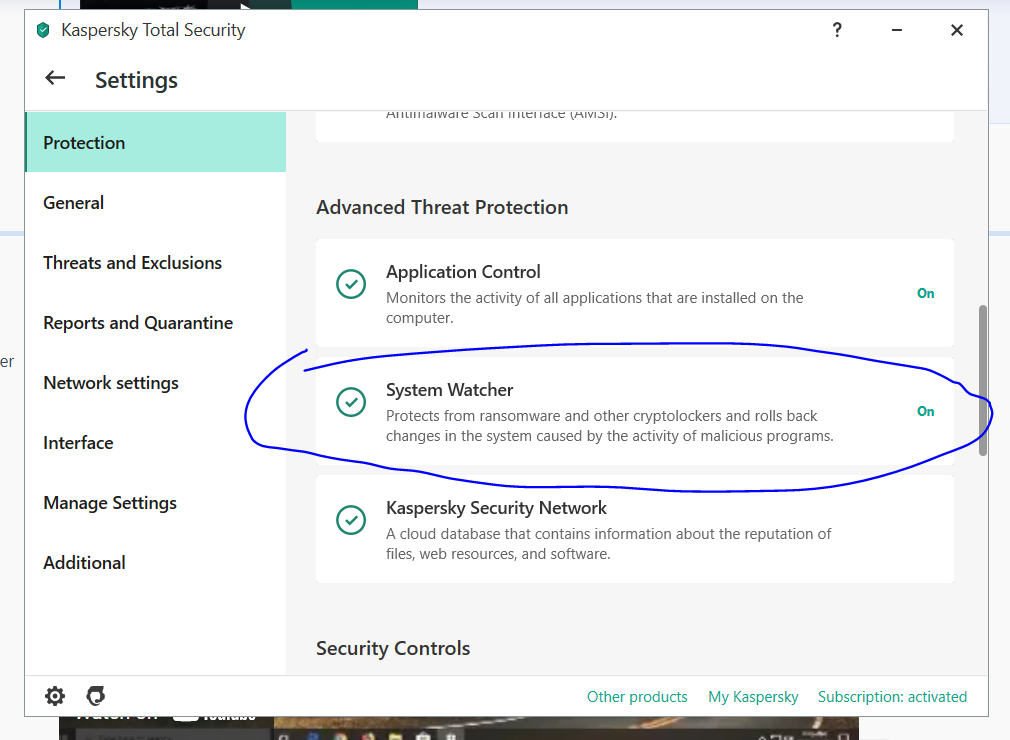Toggle Application Control On status
This screenshot has height=740, width=1010.
click(x=926, y=293)
